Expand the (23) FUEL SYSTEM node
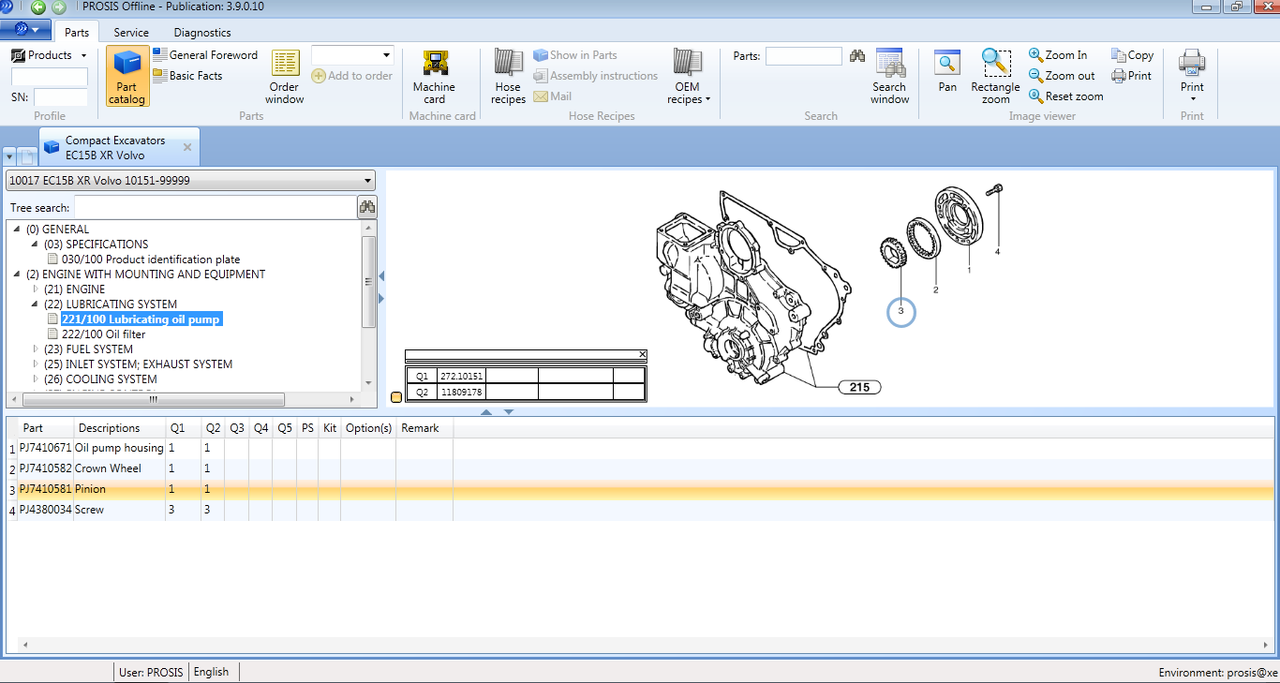The image size is (1280, 683). click(36, 349)
